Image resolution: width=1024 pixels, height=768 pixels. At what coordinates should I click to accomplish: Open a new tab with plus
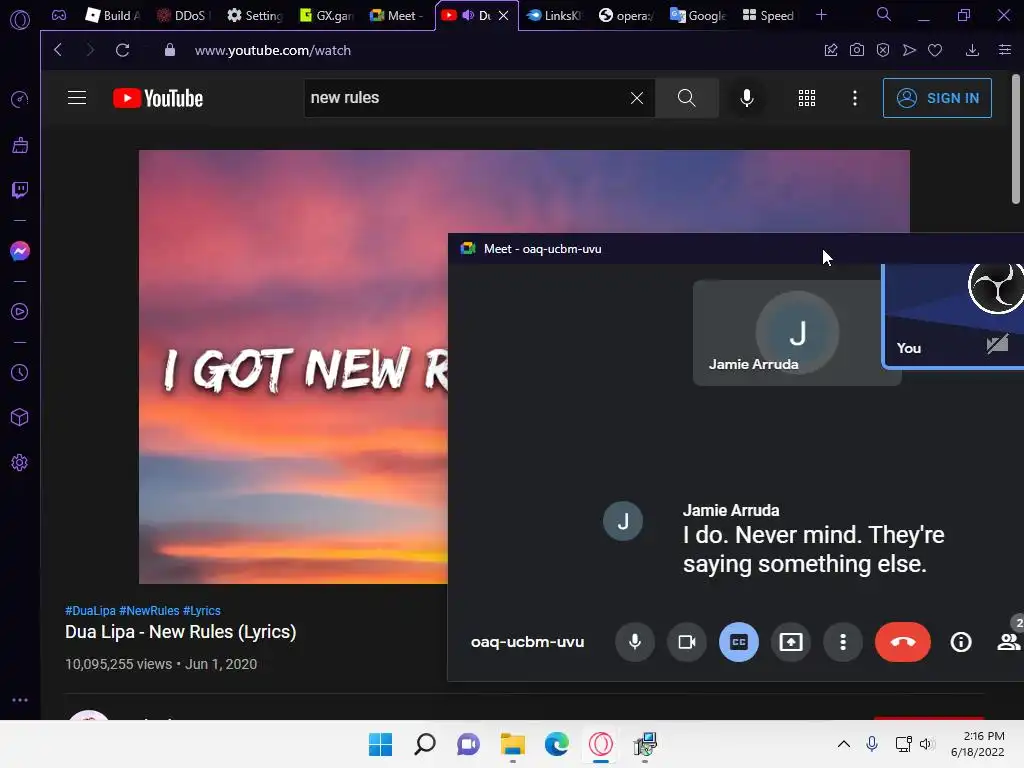tap(822, 14)
